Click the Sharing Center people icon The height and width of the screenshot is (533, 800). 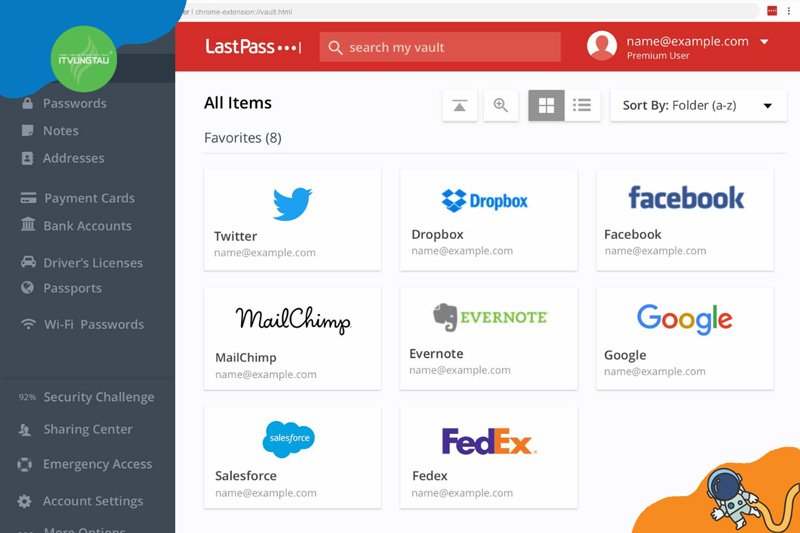(x=24, y=430)
